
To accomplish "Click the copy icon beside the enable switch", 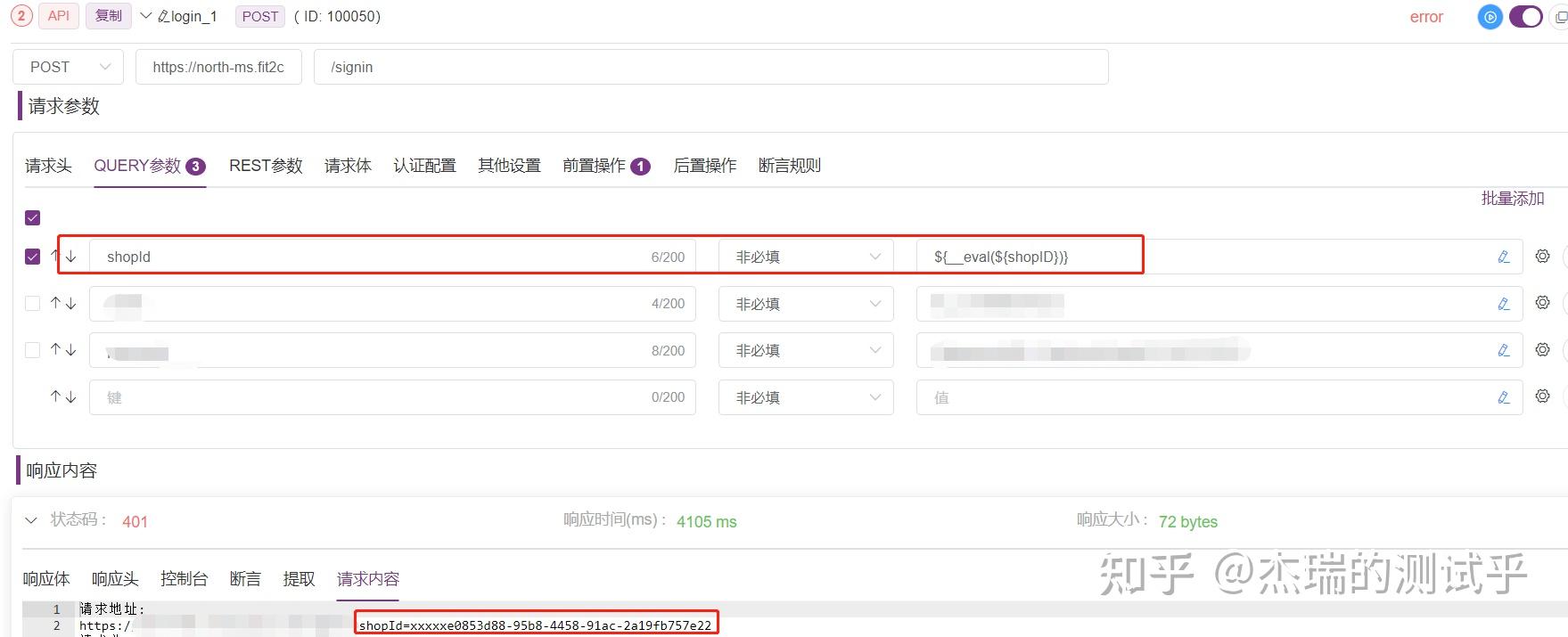I will tap(1561, 17).
